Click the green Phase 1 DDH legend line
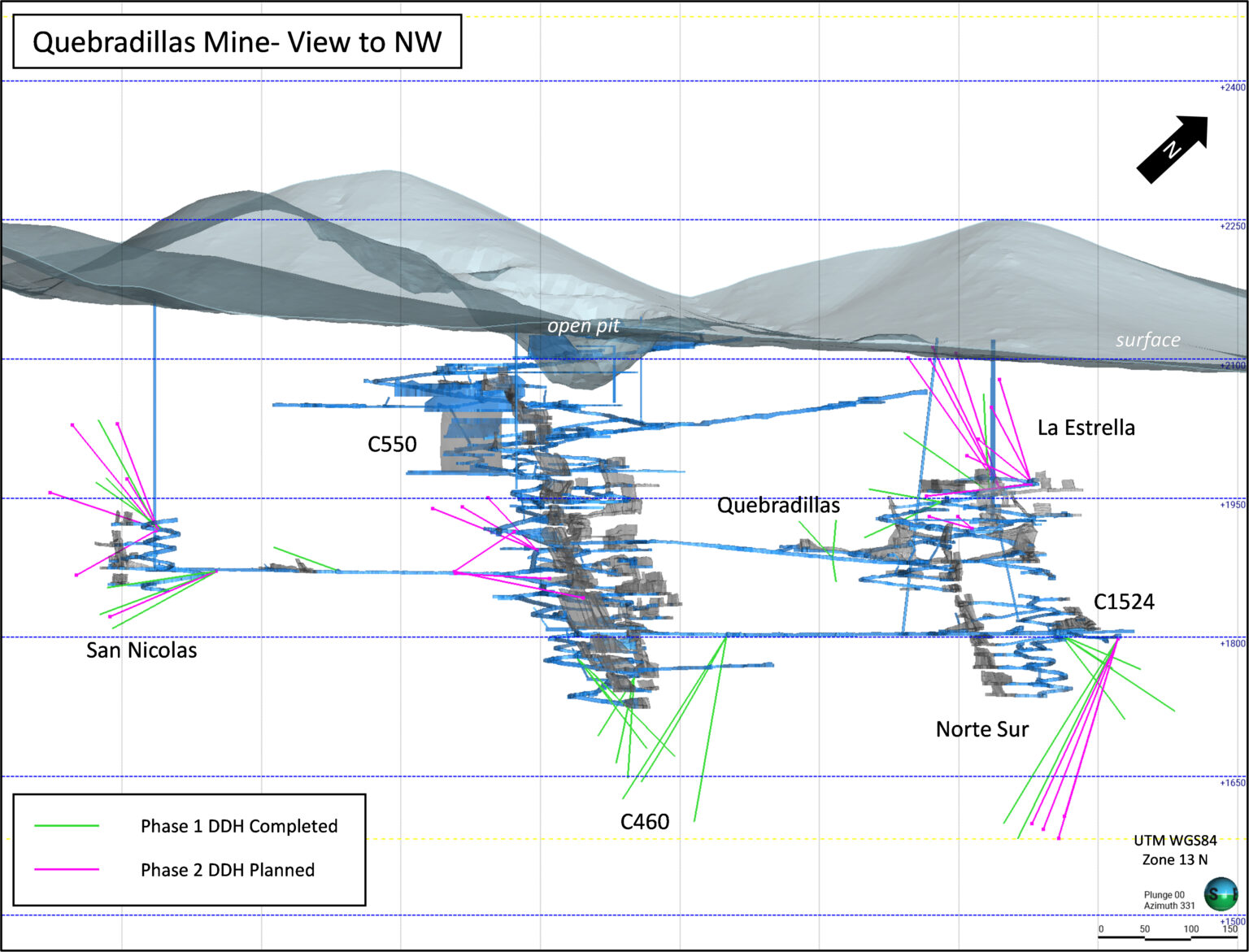This screenshot has width=1249, height=952. (65, 825)
